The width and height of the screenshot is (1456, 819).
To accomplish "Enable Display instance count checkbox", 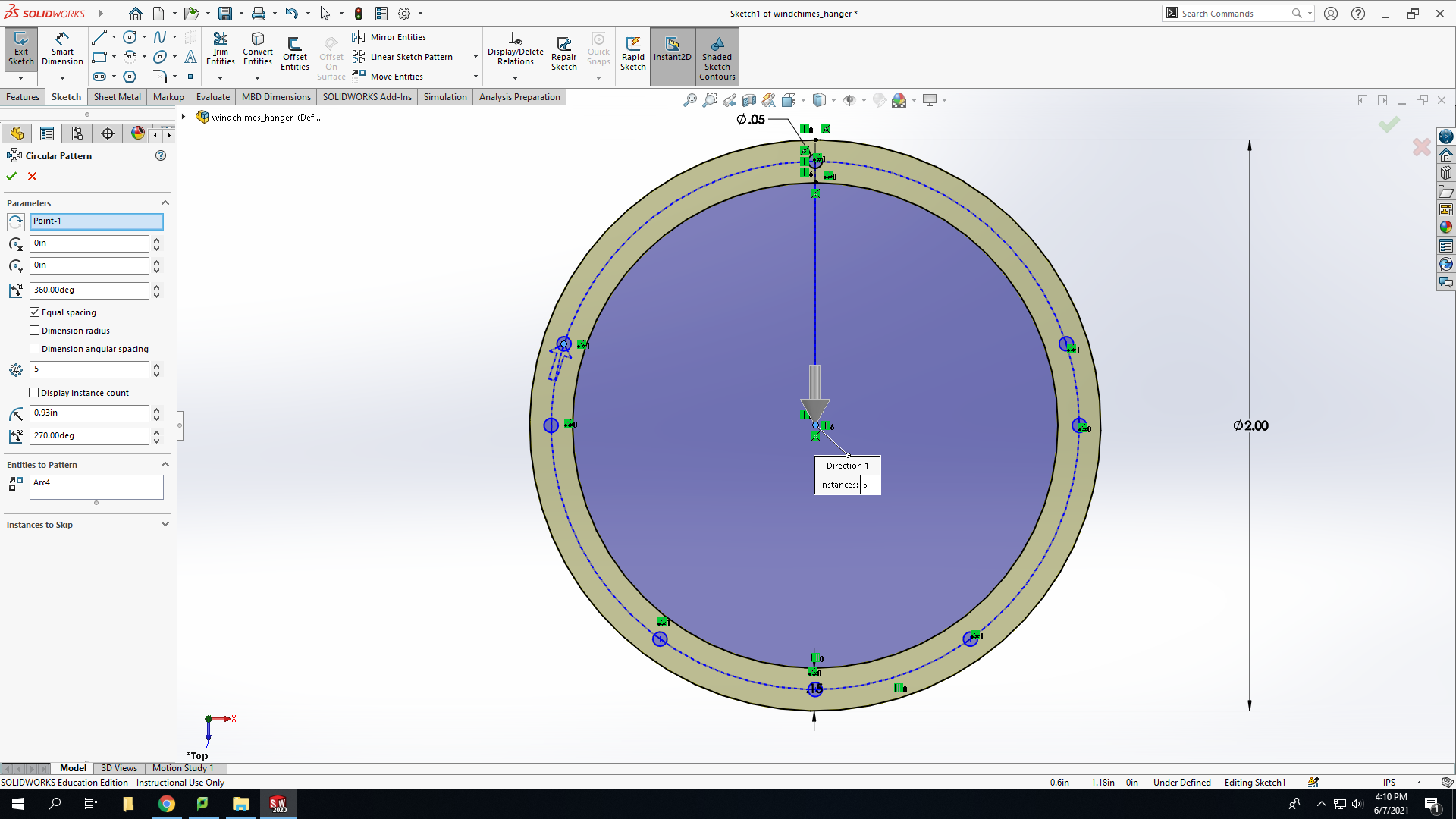I will pos(34,393).
